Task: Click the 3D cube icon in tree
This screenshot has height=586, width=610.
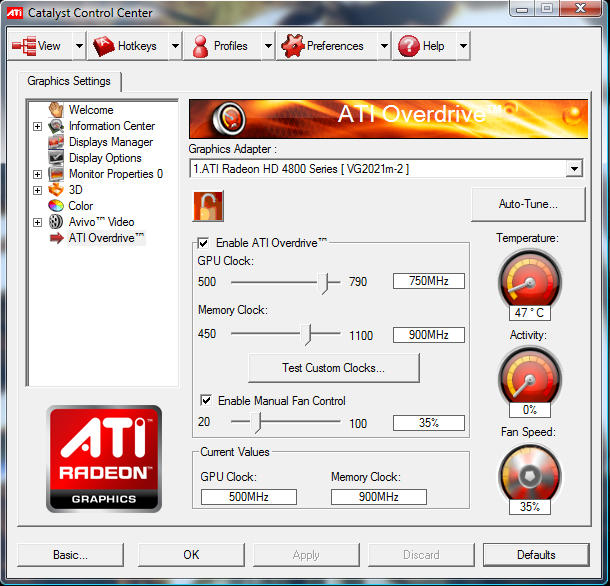Action: tap(57, 190)
